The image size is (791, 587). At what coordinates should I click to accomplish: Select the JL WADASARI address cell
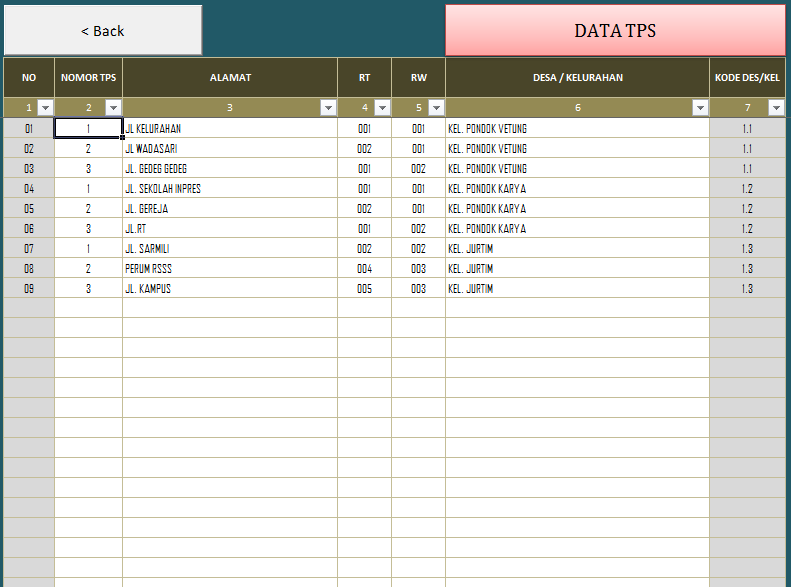tap(230, 148)
